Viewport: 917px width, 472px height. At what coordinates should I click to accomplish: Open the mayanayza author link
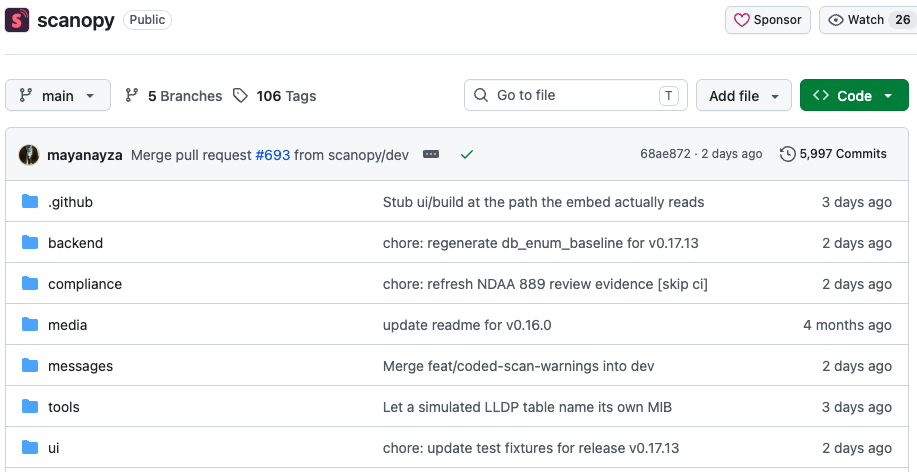click(85, 155)
